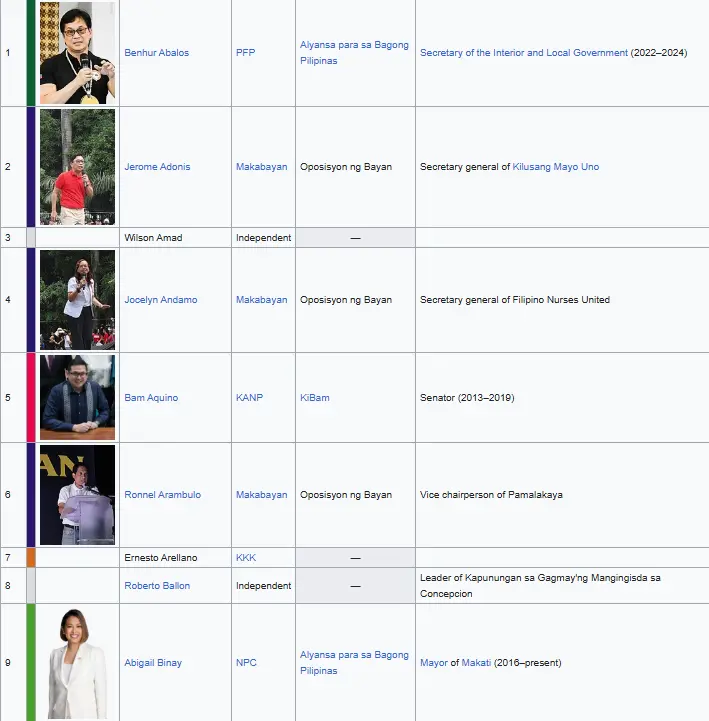Open the Benhur Abalos link

(x=156, y=52)
